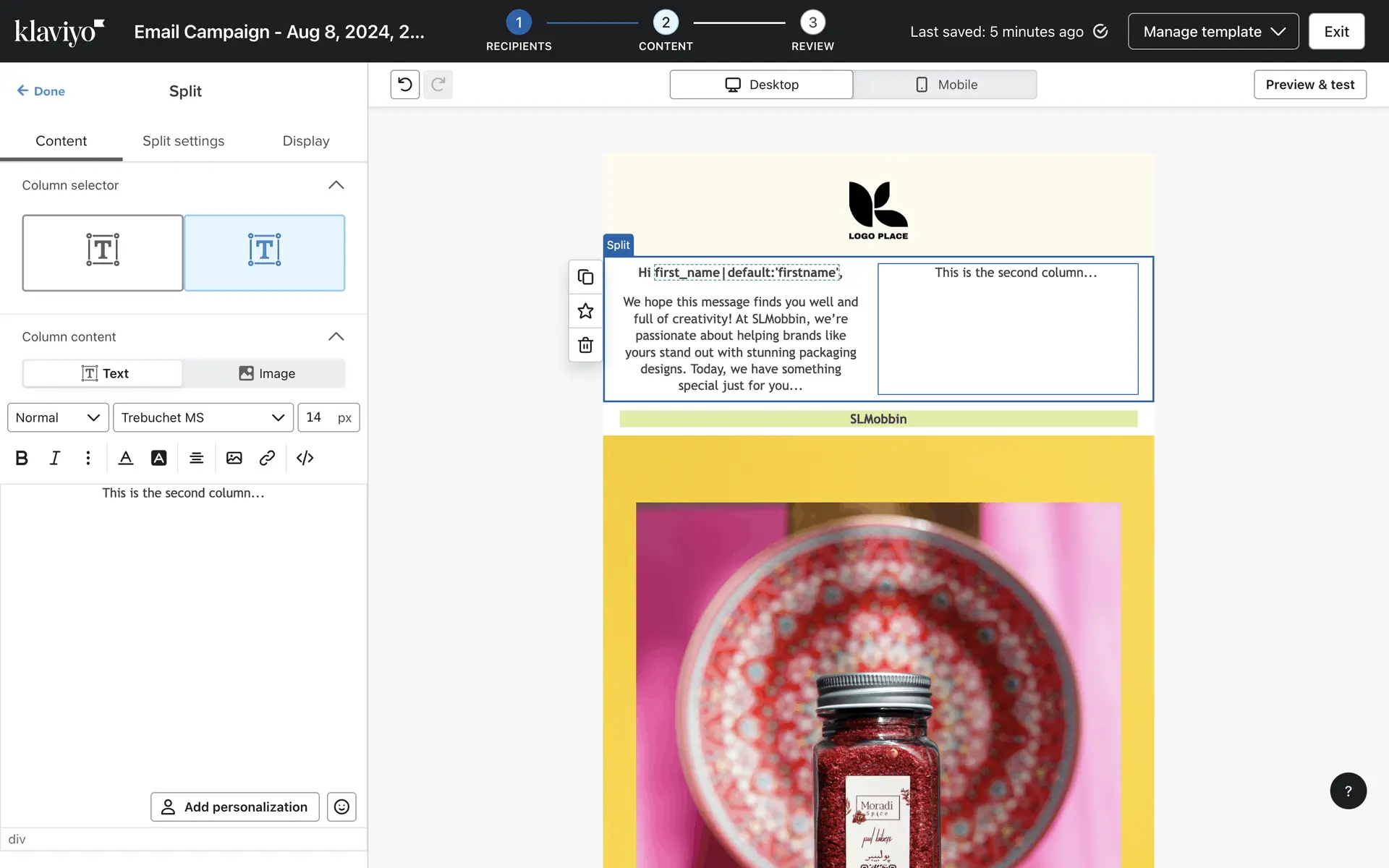Open the Normal paragraph style dropdown
Screen dimensions: 1389x868
(58, 417)
